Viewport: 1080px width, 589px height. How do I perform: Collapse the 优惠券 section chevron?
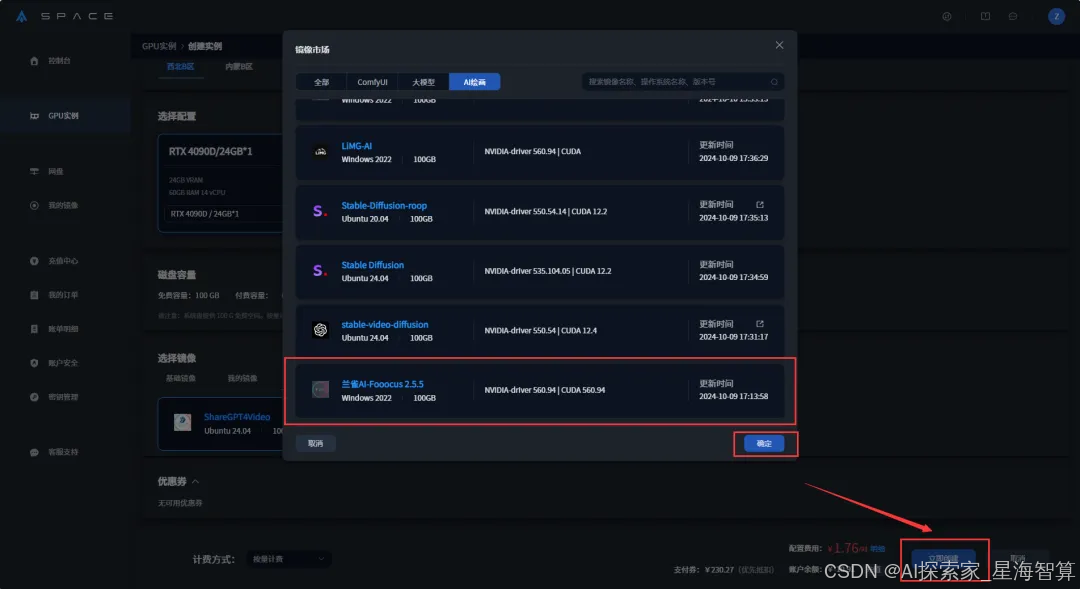pyautogui.click(x=196, y=482)
